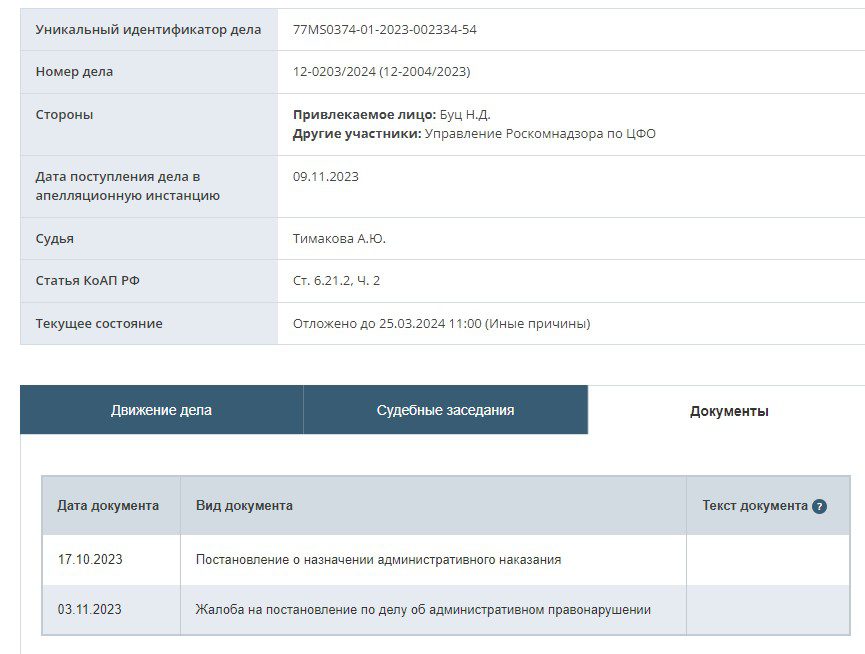This screenshot has width=865, height=654.
Task: Select the Документы tab
Action: (729, 411)
